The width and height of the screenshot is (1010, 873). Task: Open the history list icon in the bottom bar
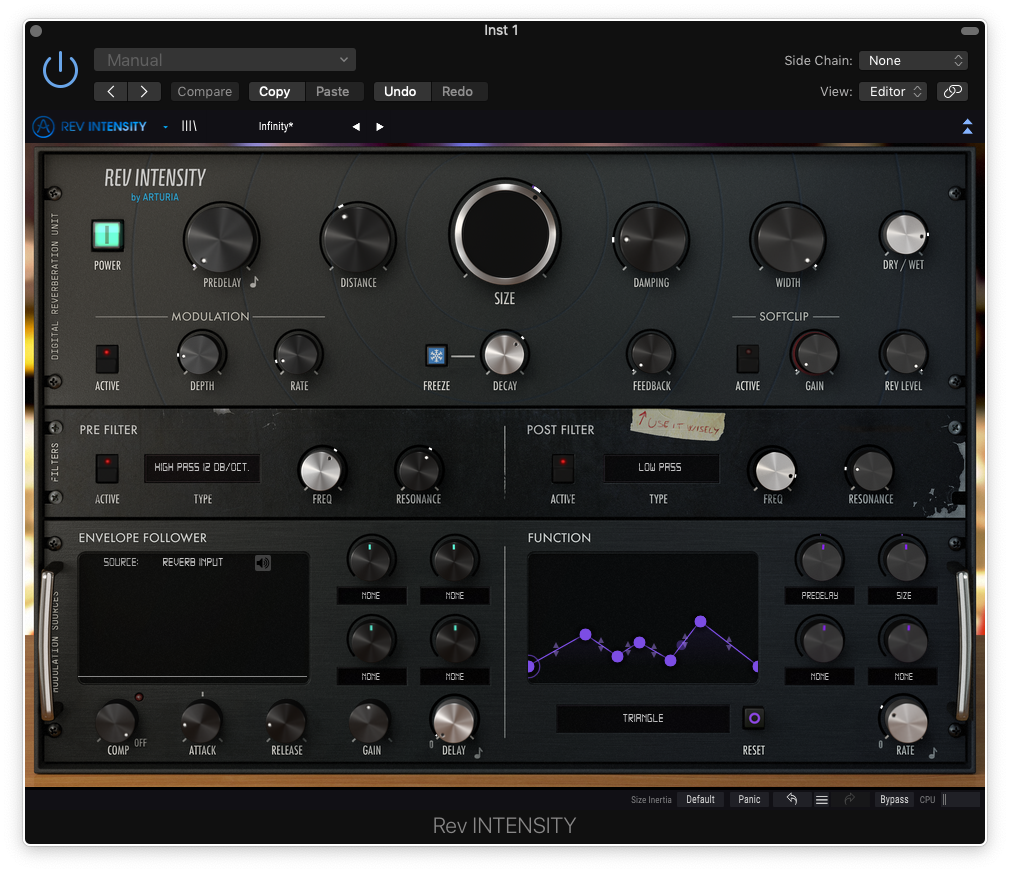click(x=821, y=800)
